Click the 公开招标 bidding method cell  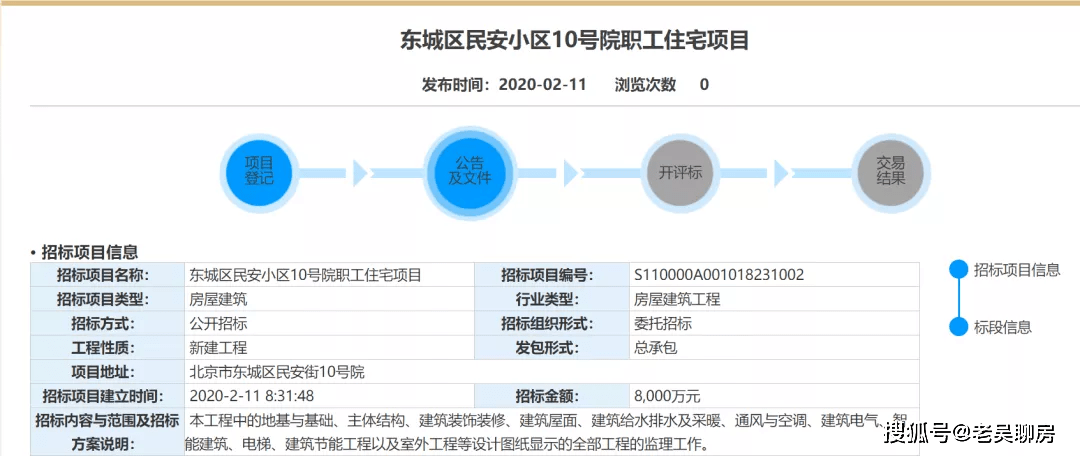218,324
